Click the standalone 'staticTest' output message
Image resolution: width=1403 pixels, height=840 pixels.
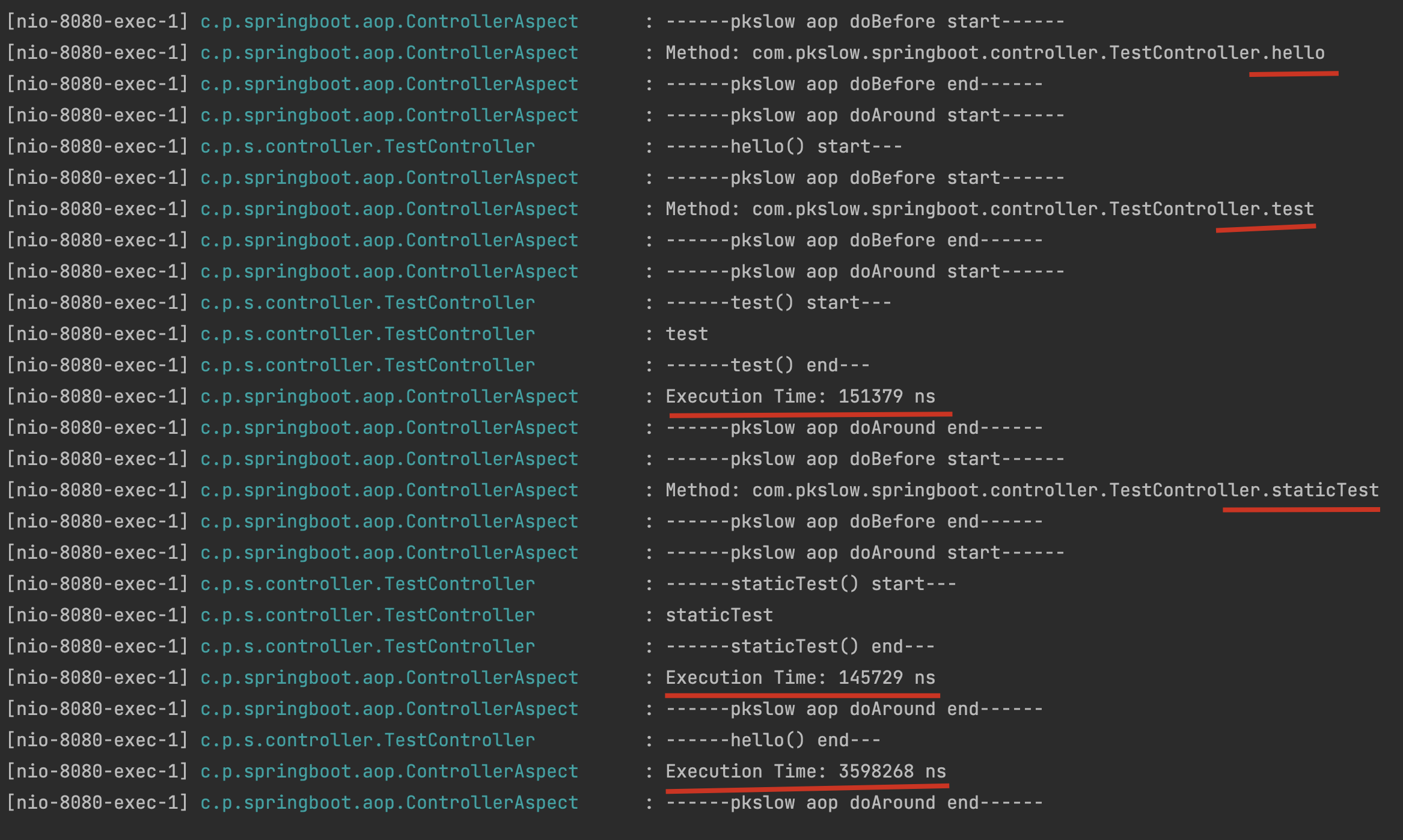[719, 615]
